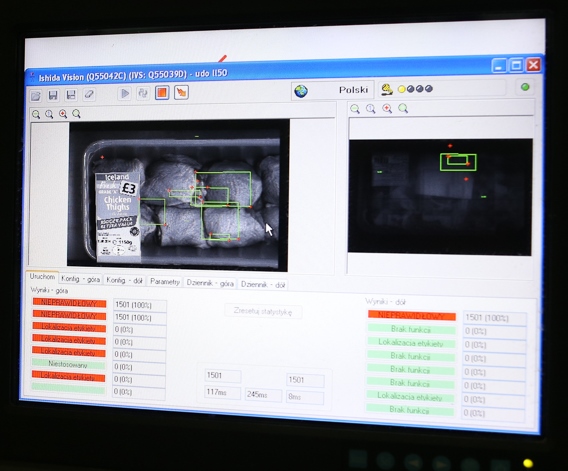
Task: Start inspection with the play button
Action: (125, 93)
